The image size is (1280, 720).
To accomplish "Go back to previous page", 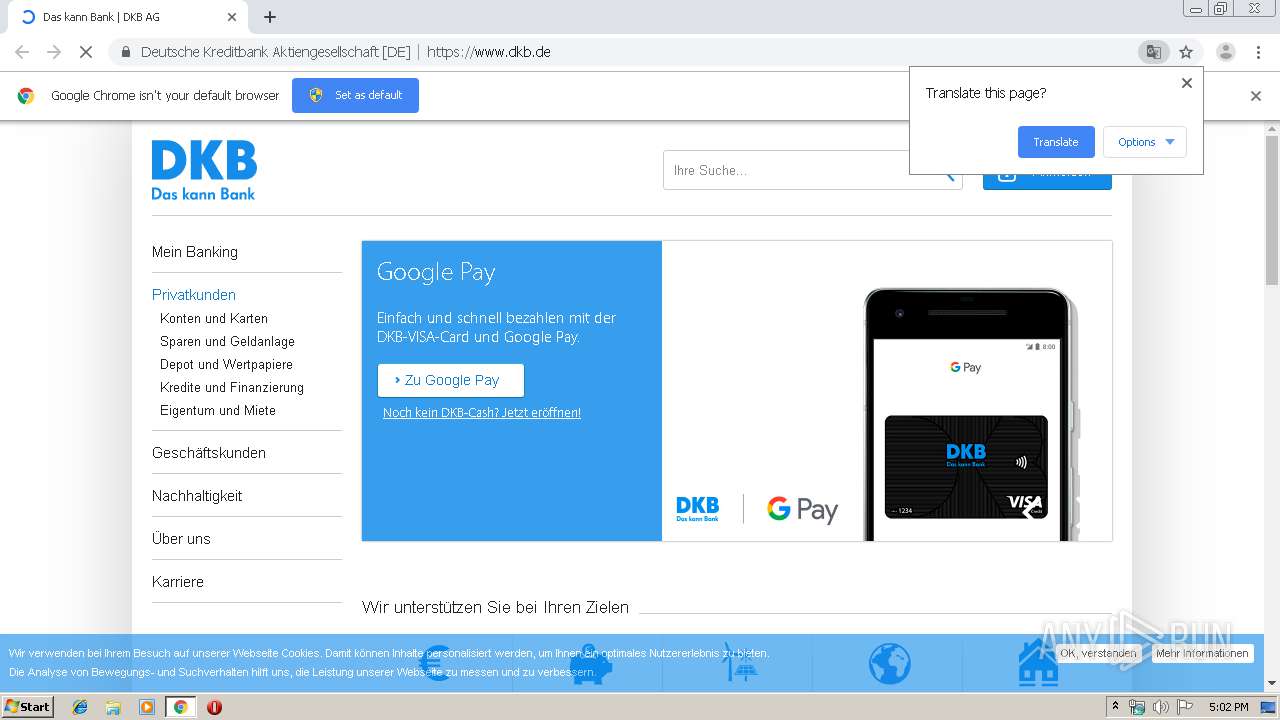I will [22, 52].
